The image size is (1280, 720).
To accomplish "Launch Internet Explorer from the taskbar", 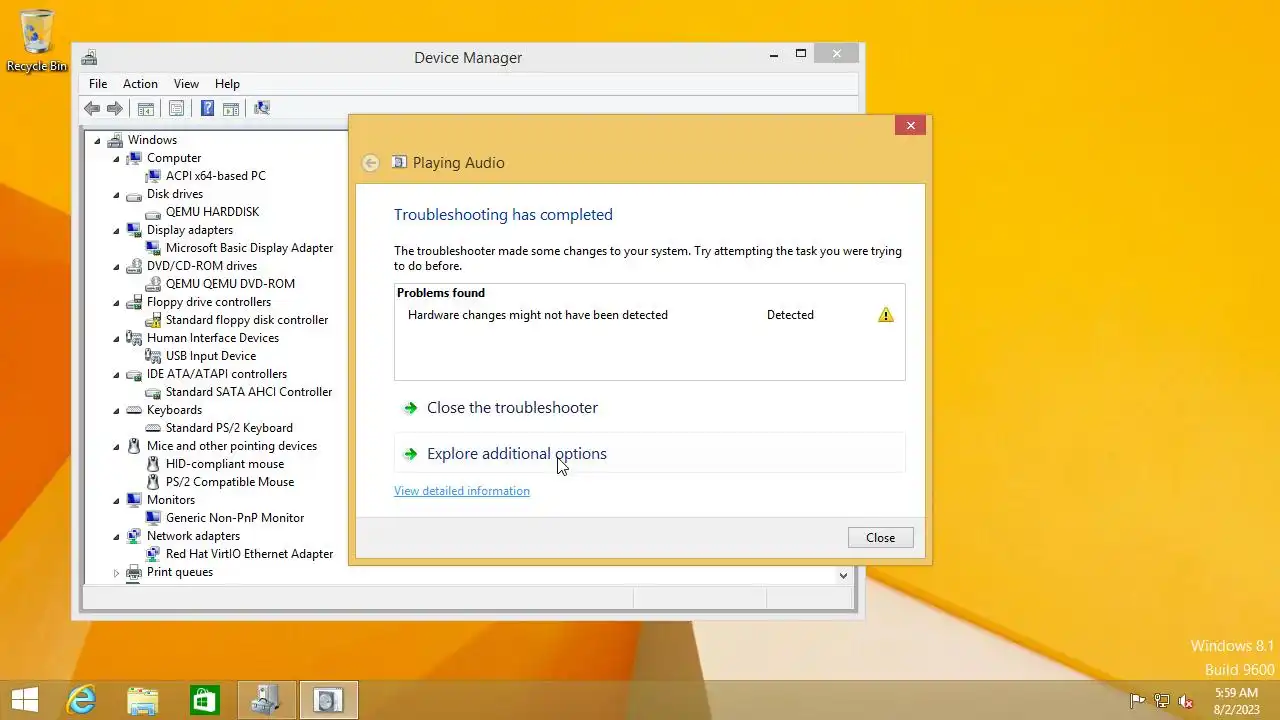I will click(x=81, y=700).
